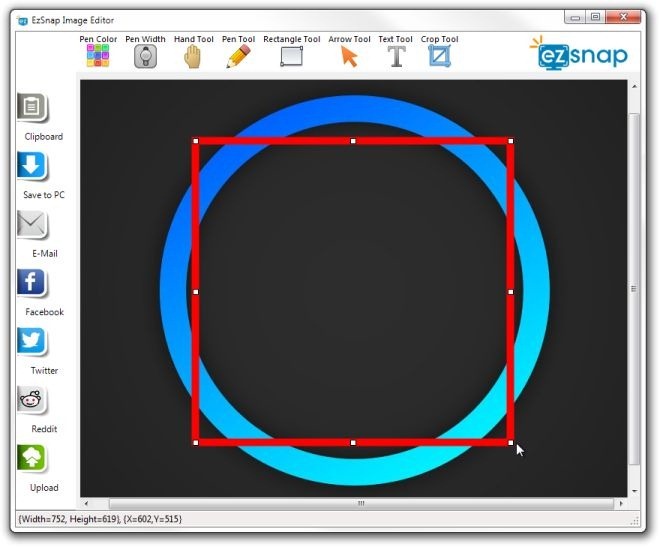Click the Crop Tool label

tap(439, 39)
